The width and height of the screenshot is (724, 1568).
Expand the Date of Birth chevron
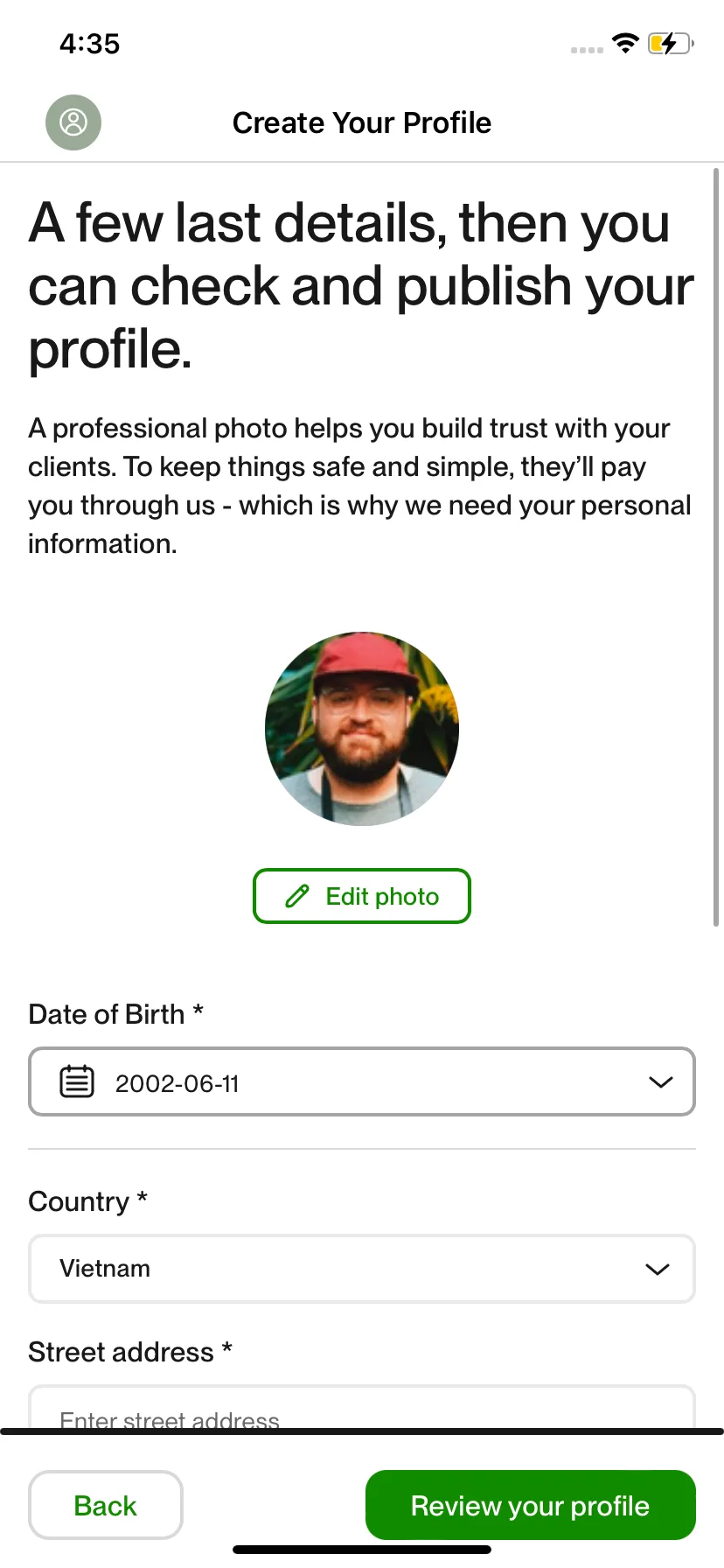661,1082
